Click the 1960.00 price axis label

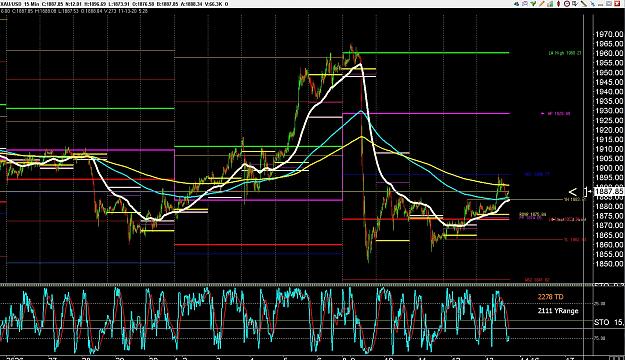609,53
